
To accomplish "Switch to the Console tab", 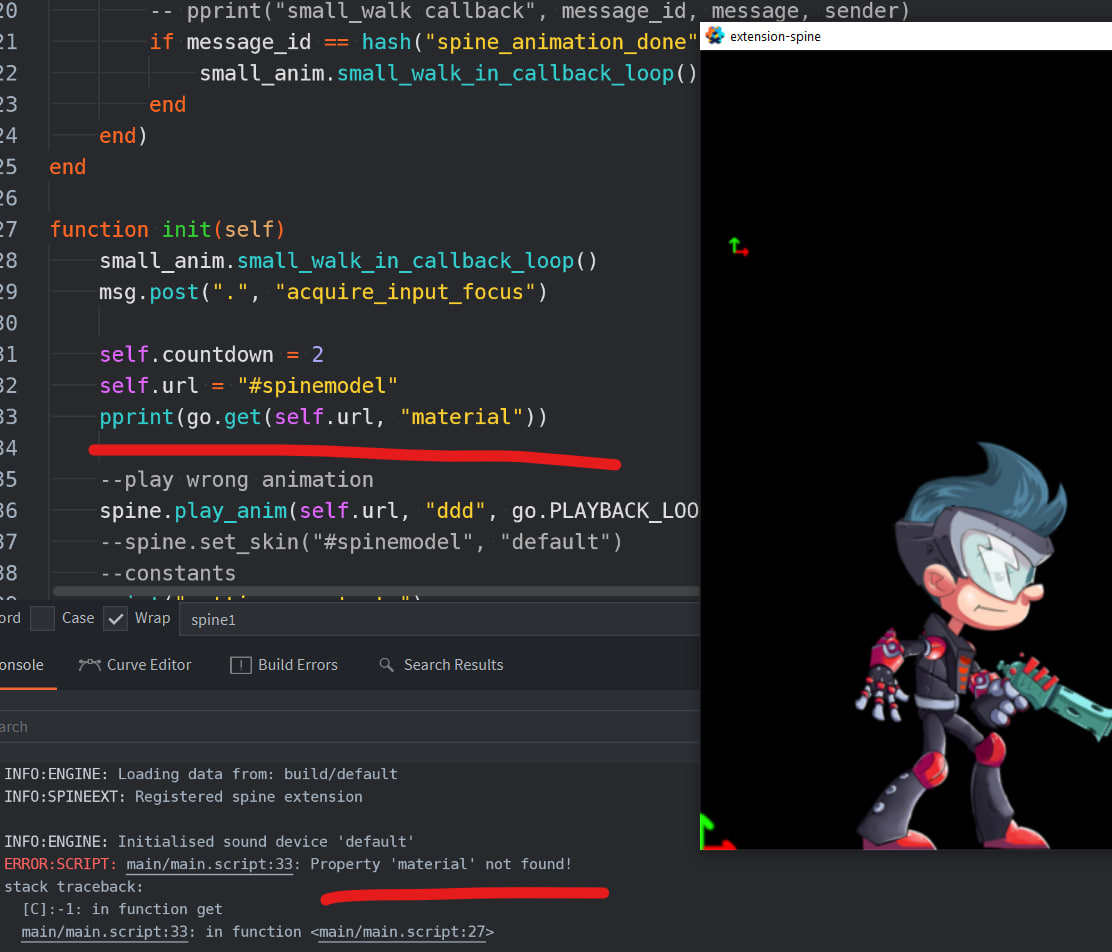I will coord(22,665).
